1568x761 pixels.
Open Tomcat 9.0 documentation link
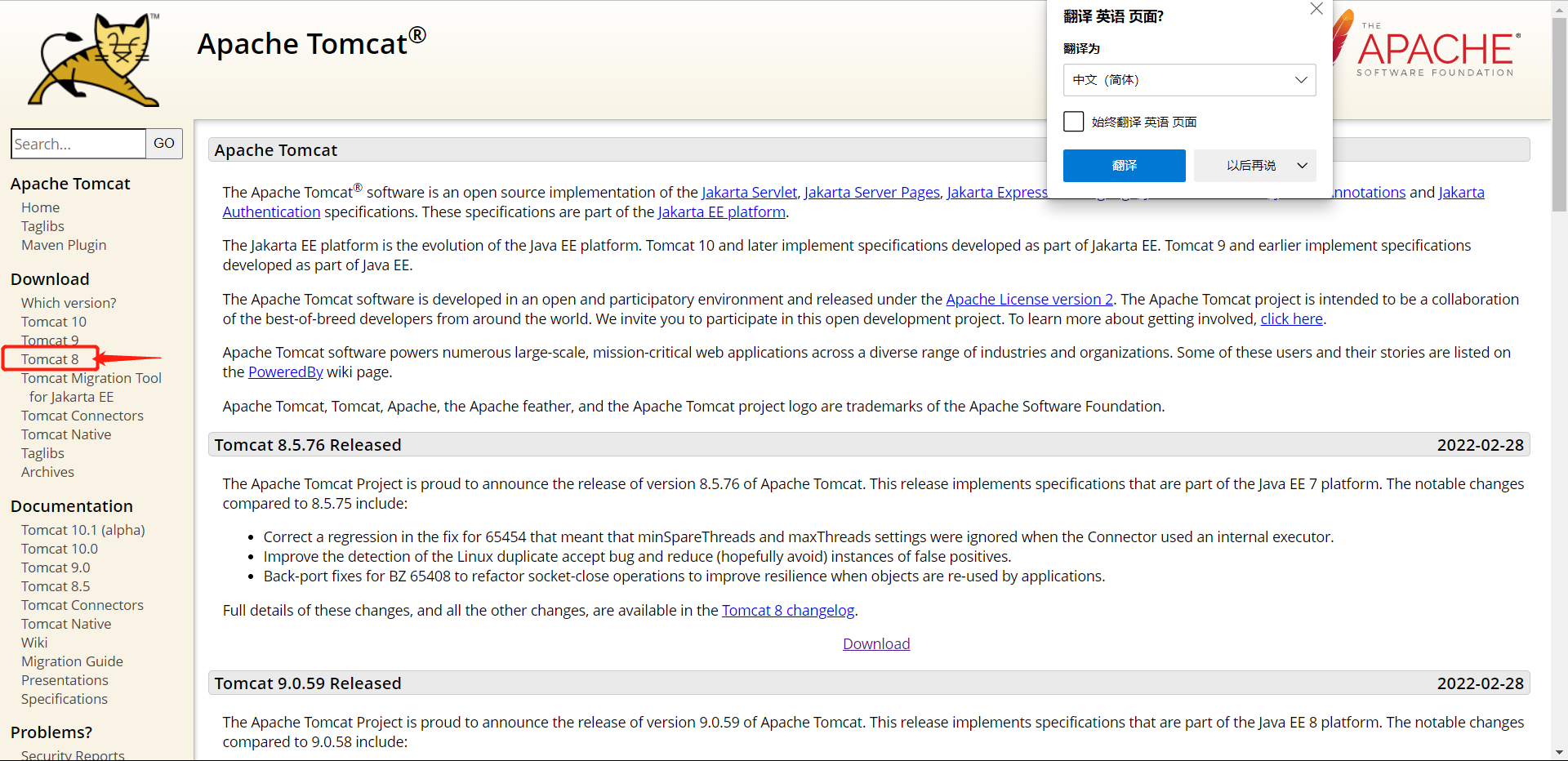pyautogui.click(x=56, y=567)
